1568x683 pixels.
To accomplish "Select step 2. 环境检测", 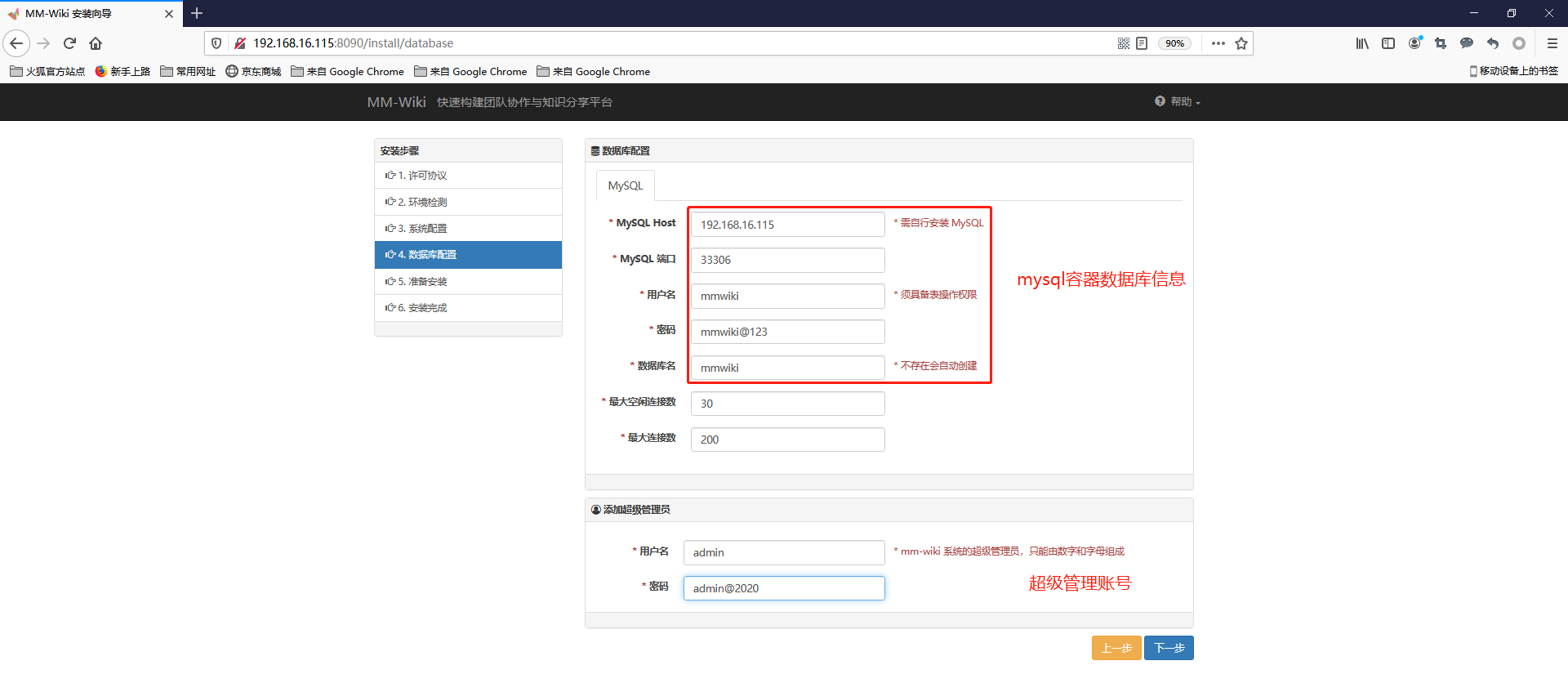I will point(468,202).
